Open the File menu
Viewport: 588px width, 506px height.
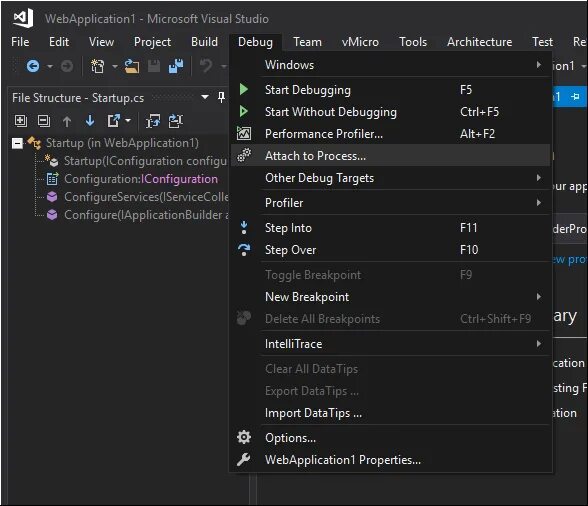click(20, 42)
